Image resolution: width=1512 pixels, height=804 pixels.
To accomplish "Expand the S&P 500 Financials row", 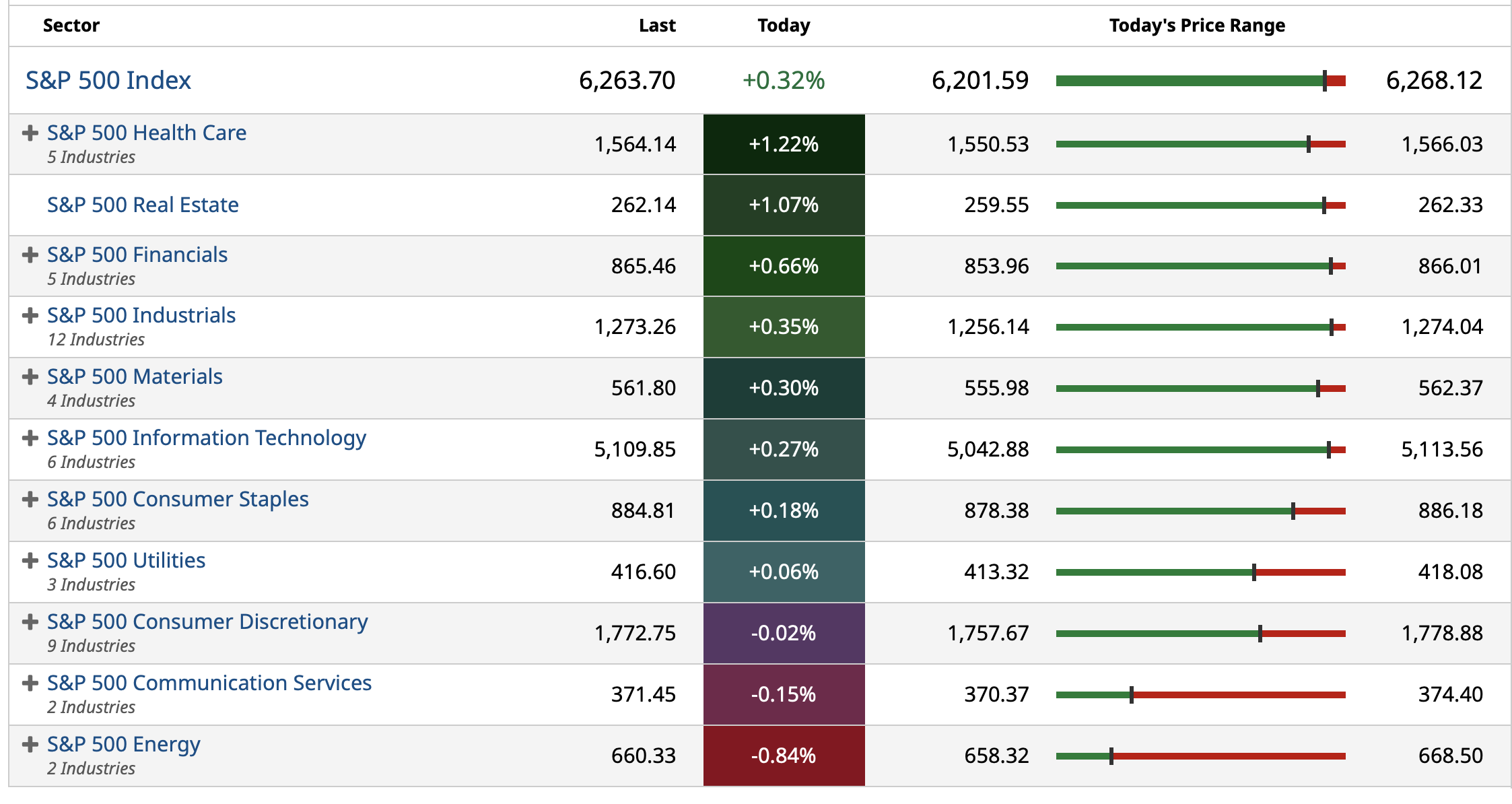I will click(x=30, y=255).
